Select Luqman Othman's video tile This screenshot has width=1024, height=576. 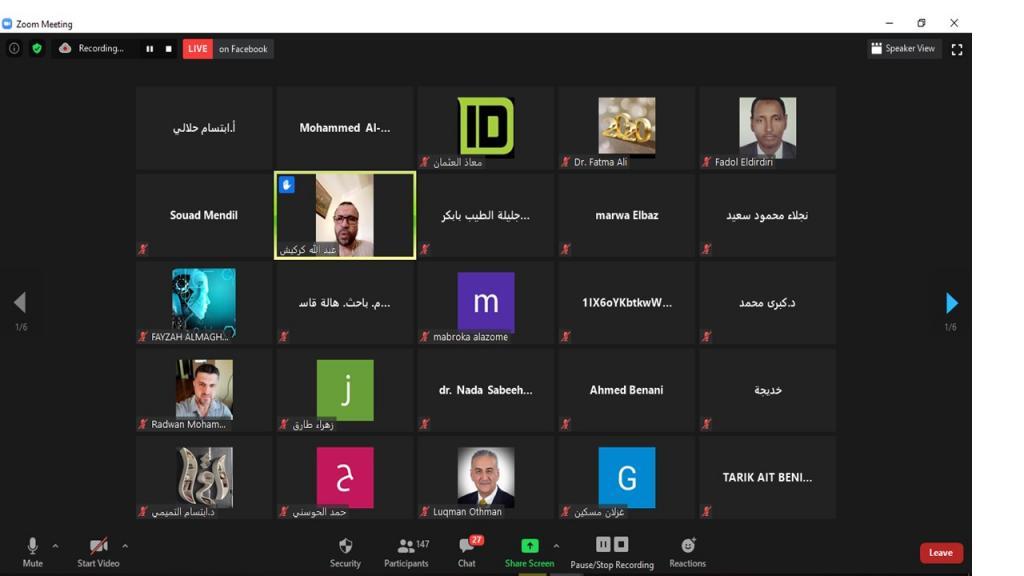coord(486,478)
